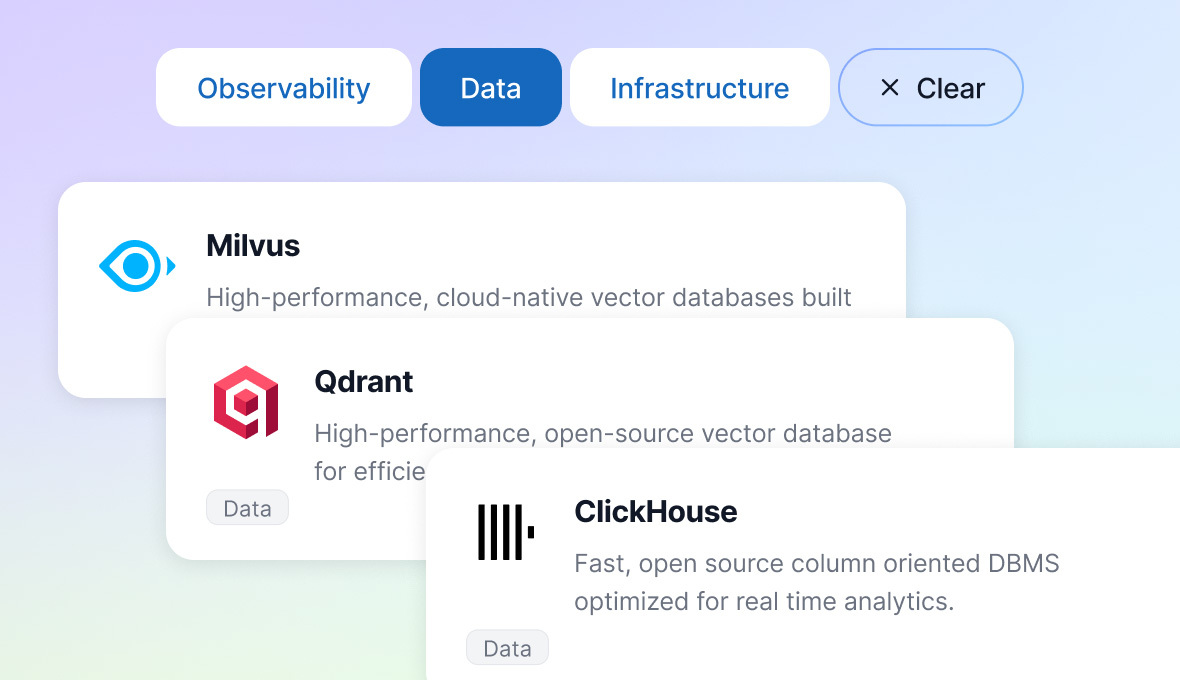Screen dimensions: 1180x680
Task: Click the Infrastructure label text
Action: click(700, 89)
